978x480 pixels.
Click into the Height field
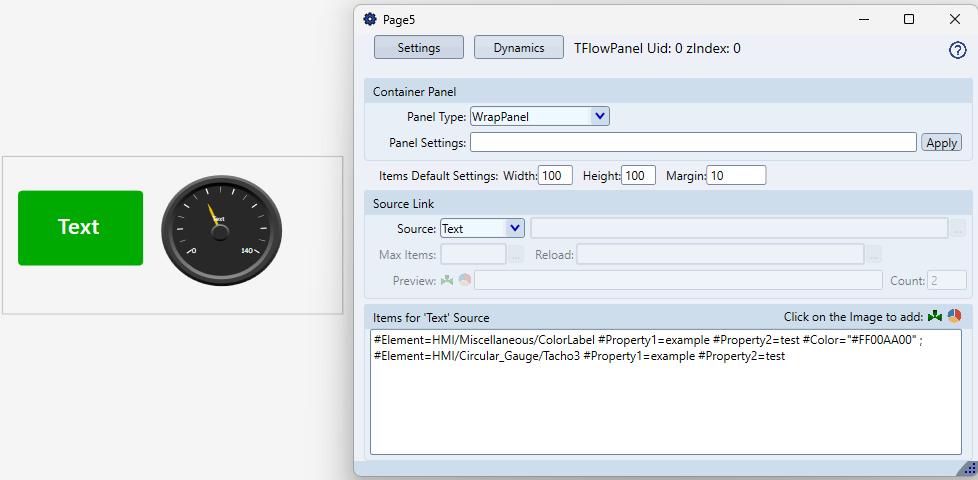click(638, 176)
